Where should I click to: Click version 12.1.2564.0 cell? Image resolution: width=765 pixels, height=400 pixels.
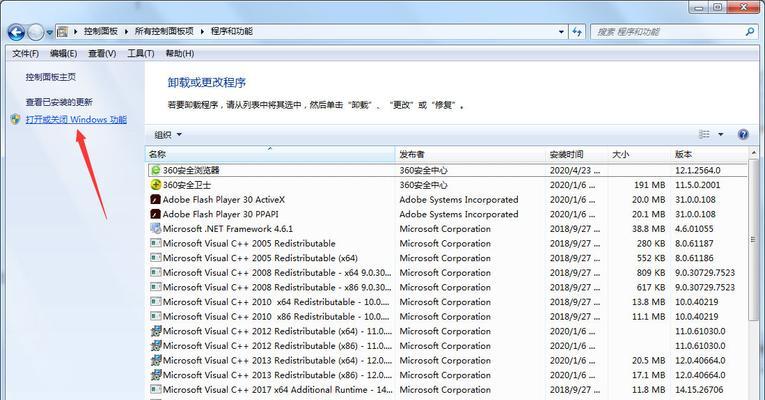[x=698, y=170]
